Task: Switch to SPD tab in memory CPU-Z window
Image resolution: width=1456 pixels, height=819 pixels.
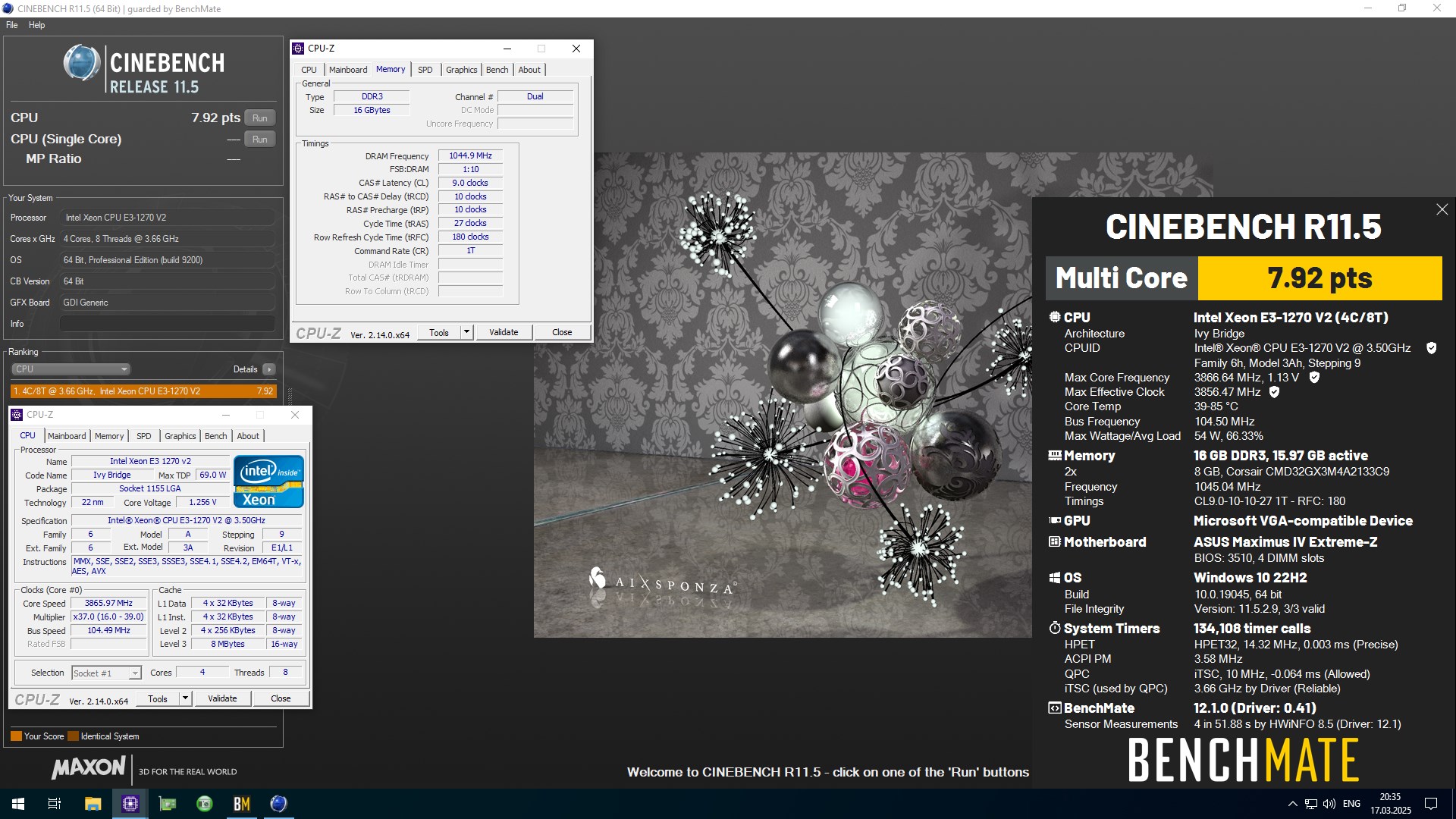Action: 425,70
